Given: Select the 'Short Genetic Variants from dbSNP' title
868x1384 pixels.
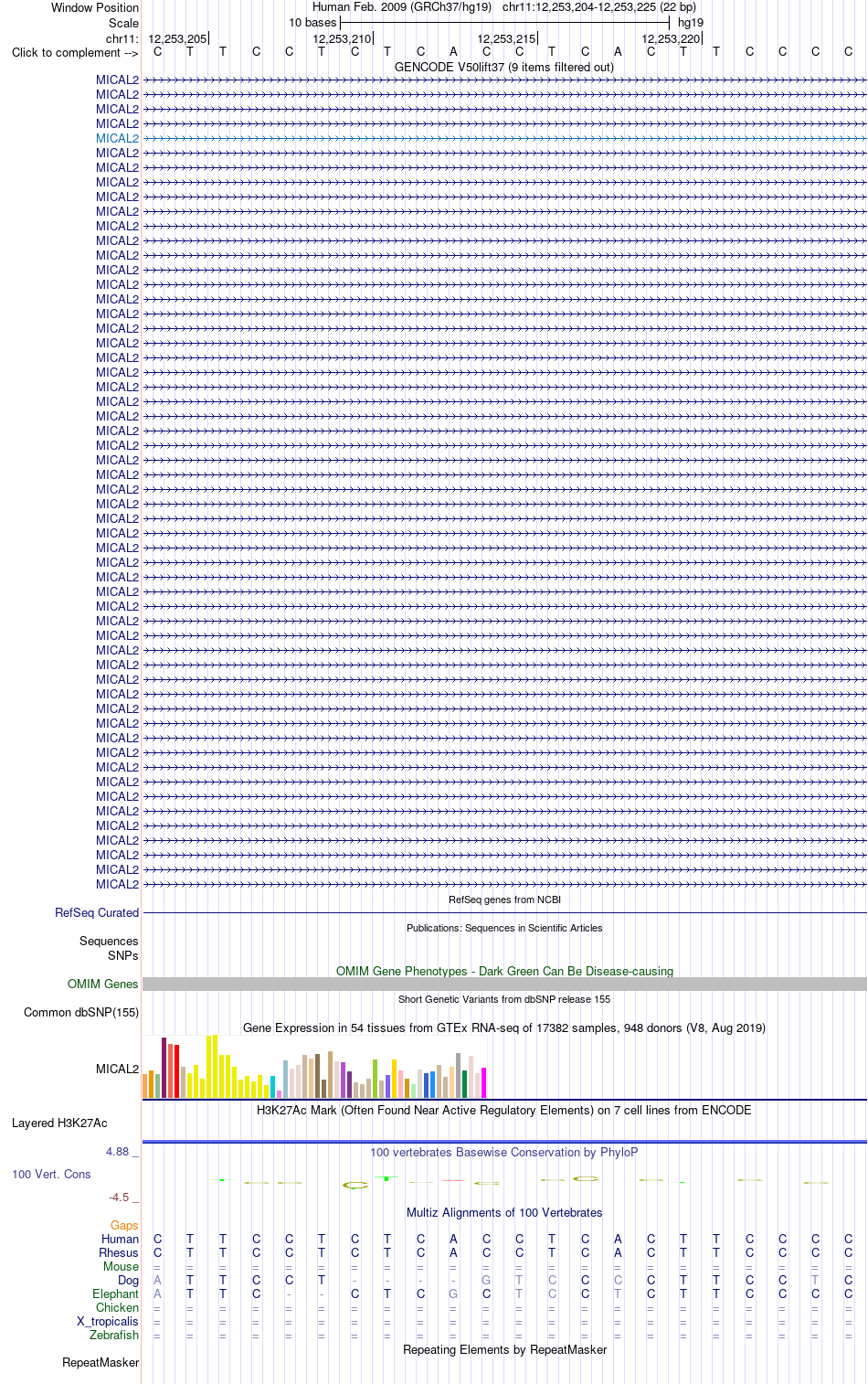Looking at the screenshot, I should (x=504, y=999).
